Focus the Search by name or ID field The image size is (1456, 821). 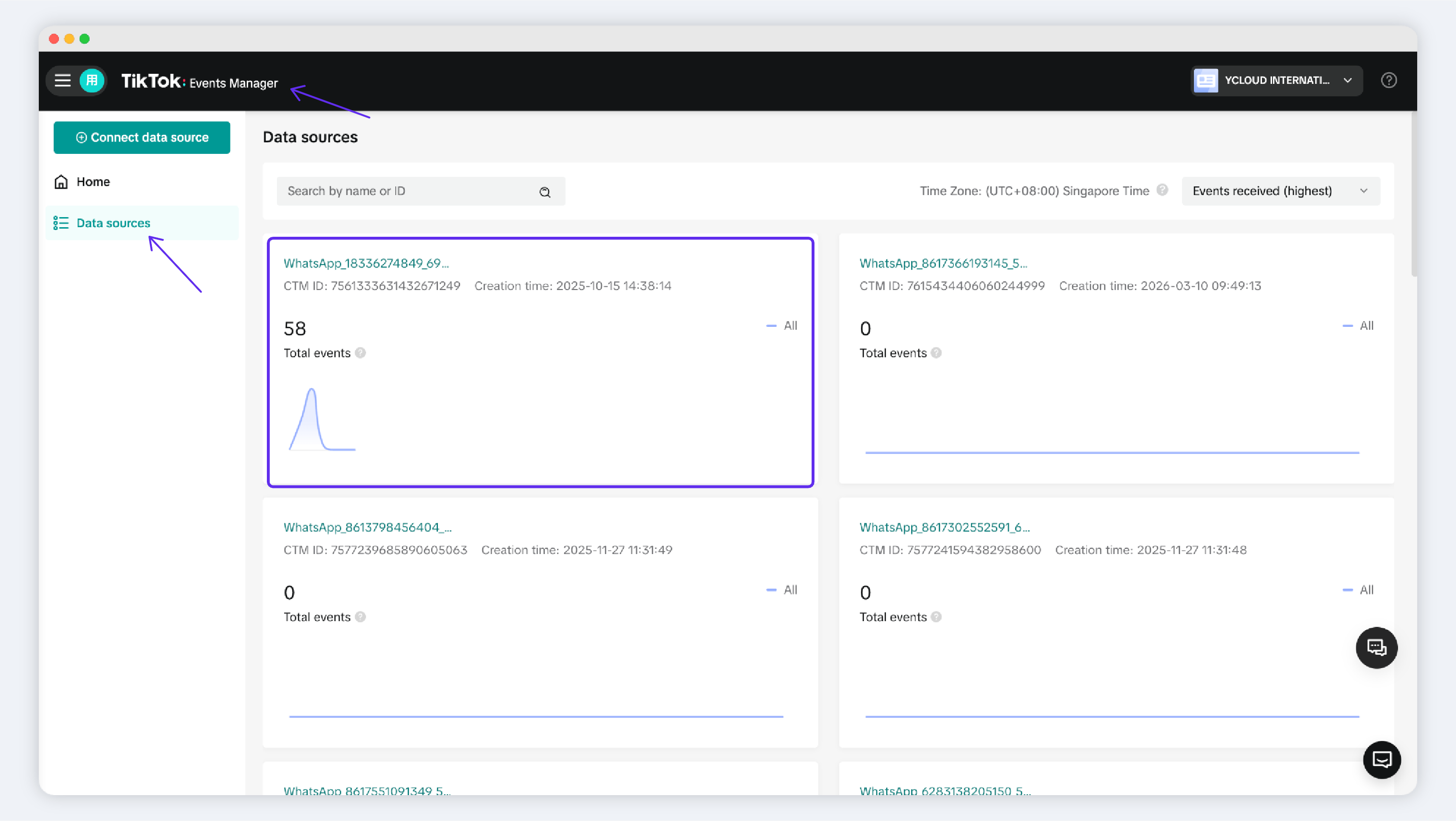click(x=421, y=191)
